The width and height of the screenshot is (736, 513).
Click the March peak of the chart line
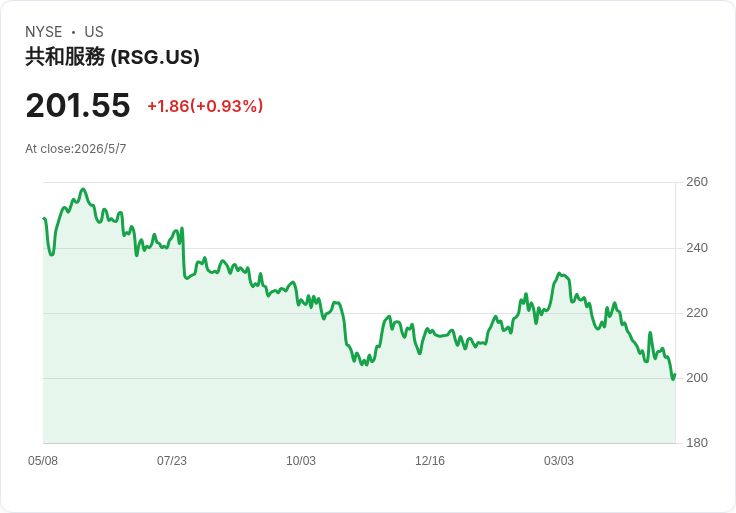pyautogui.click(x=559, y=273)
